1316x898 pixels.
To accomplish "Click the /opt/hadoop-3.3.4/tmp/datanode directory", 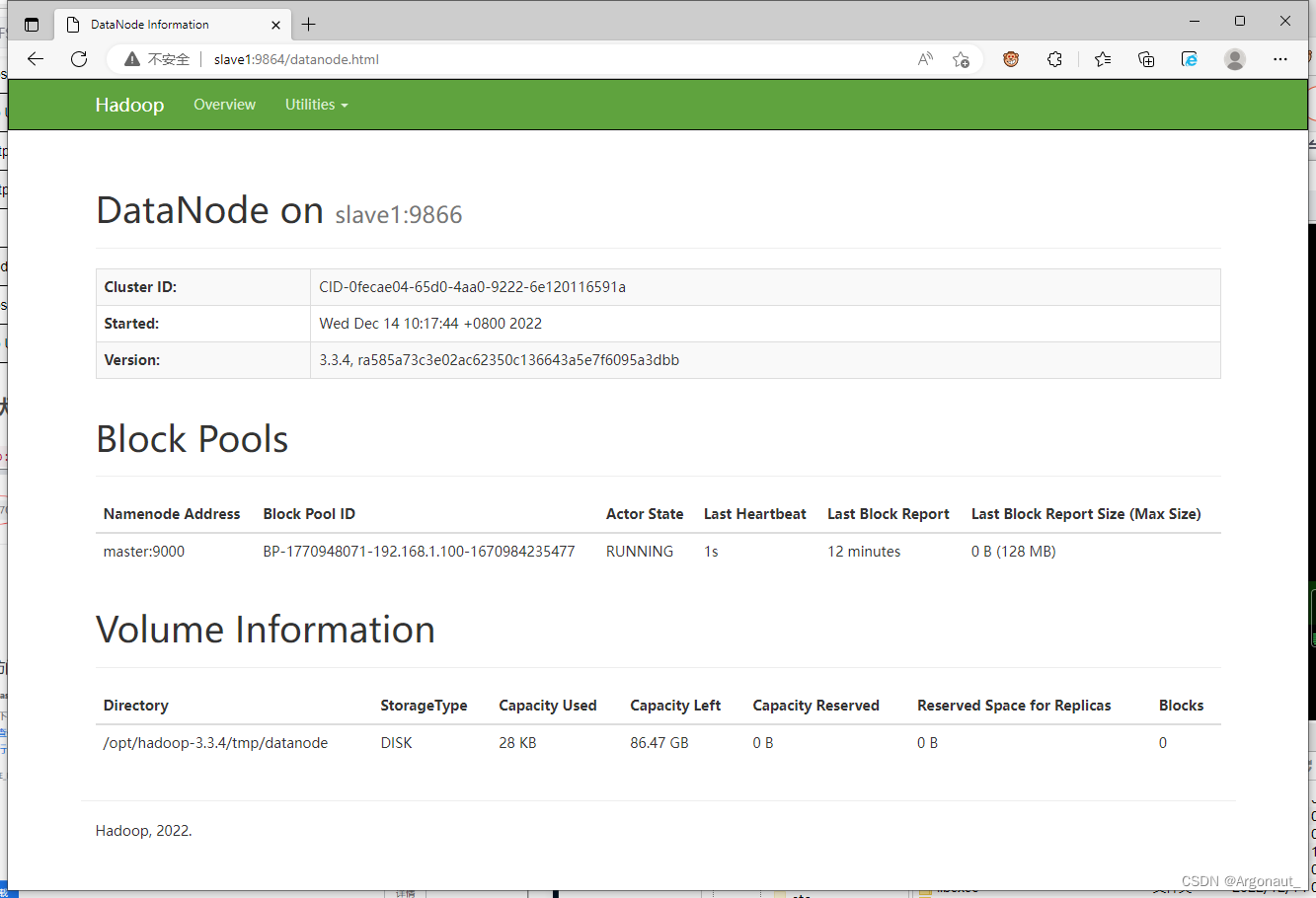I will (x=215, y=743).
